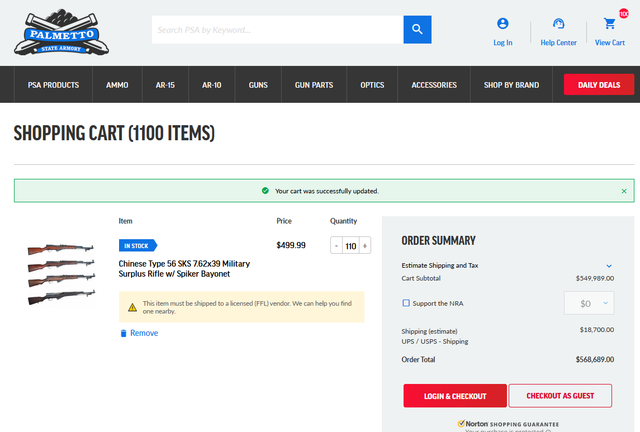Click the $499.99 item price
This screenshot has height=432, width=640.
coord(291,245)
